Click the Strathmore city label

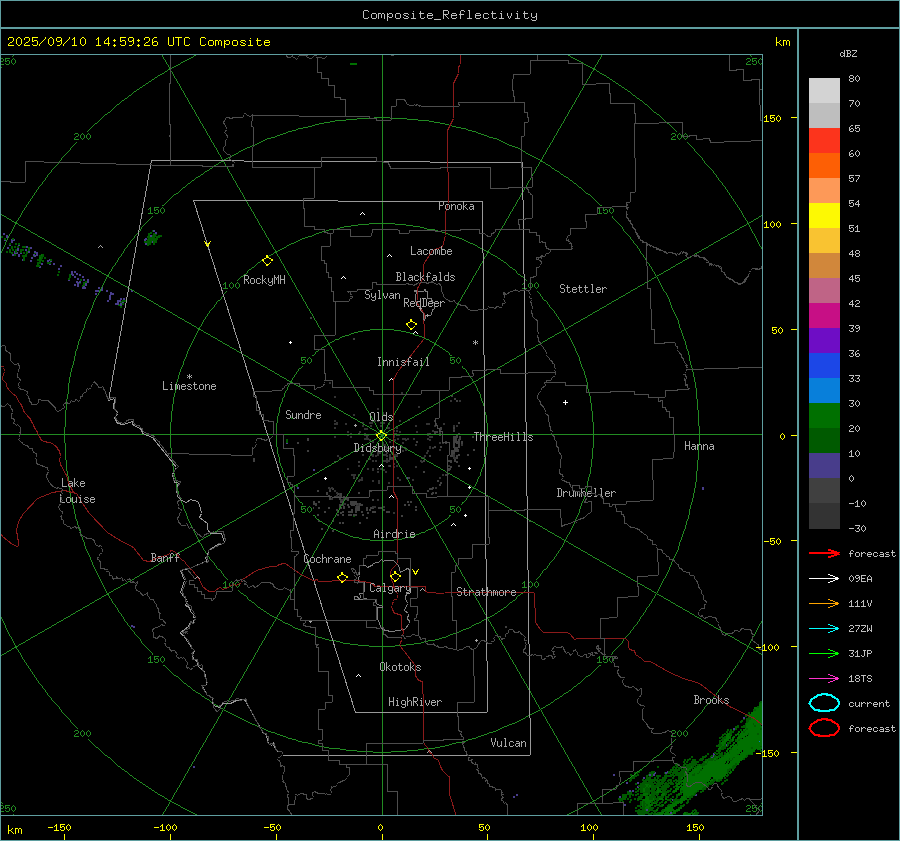click(486, 592)
